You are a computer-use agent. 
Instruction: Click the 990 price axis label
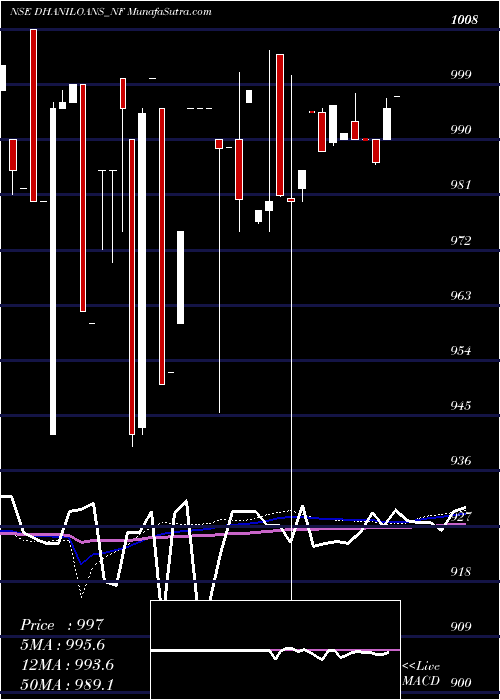pos(459,130)
